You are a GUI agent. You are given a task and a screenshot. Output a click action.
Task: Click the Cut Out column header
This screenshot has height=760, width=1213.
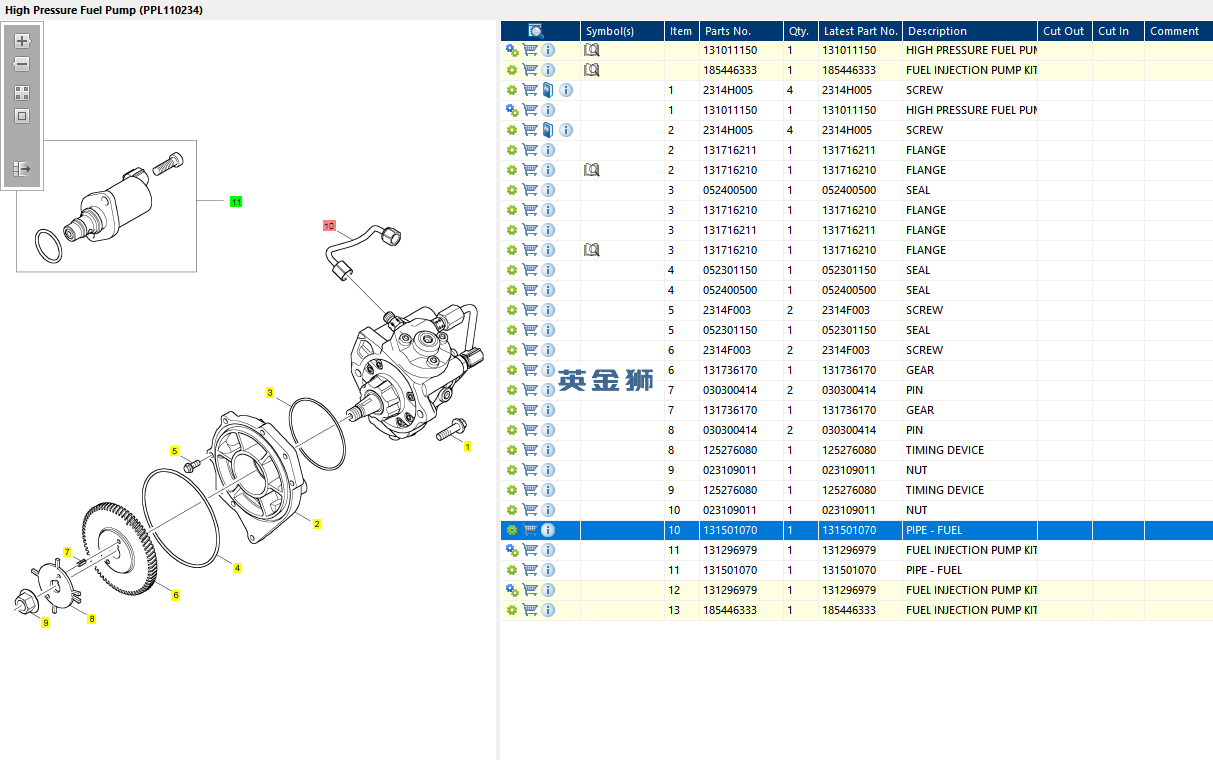[1064, 31]
